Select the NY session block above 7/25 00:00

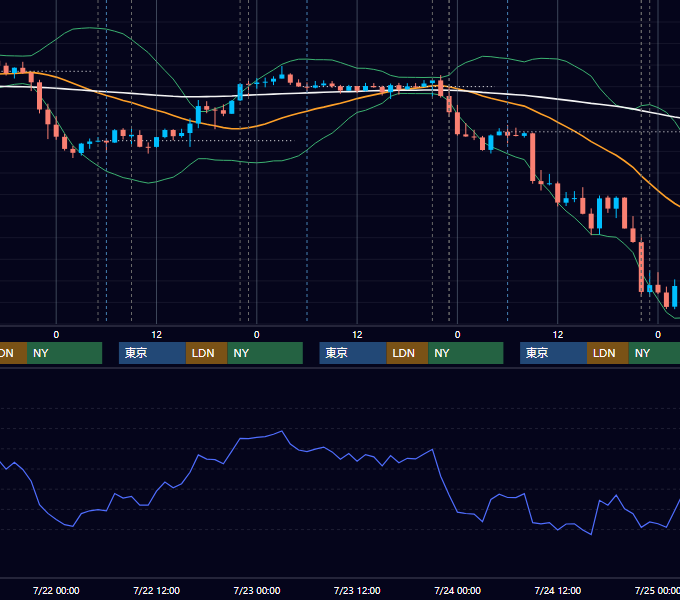[x=654, y=353]
